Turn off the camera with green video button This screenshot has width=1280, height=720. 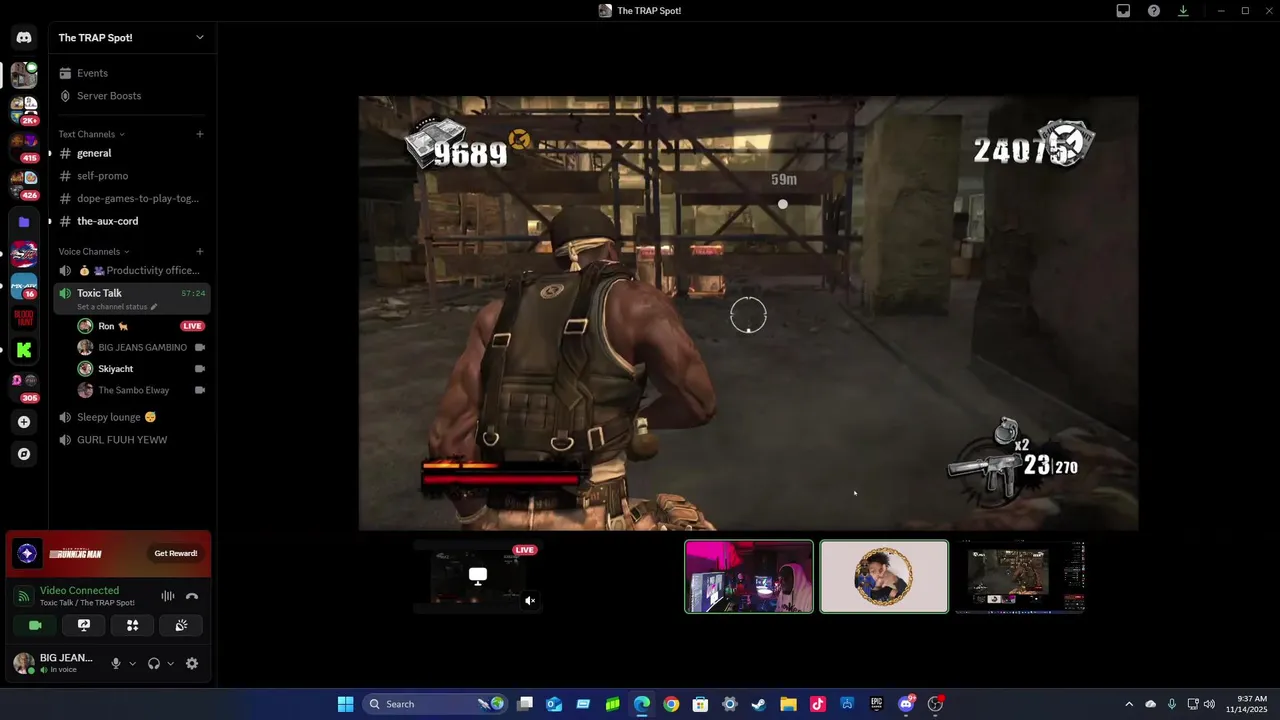tap(35, 625)
